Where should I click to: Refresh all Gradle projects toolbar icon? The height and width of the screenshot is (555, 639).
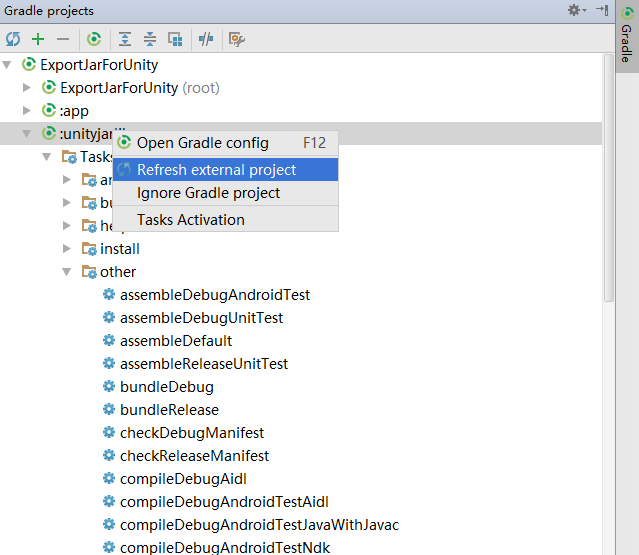pyautogui.click(x=13, y=39)
